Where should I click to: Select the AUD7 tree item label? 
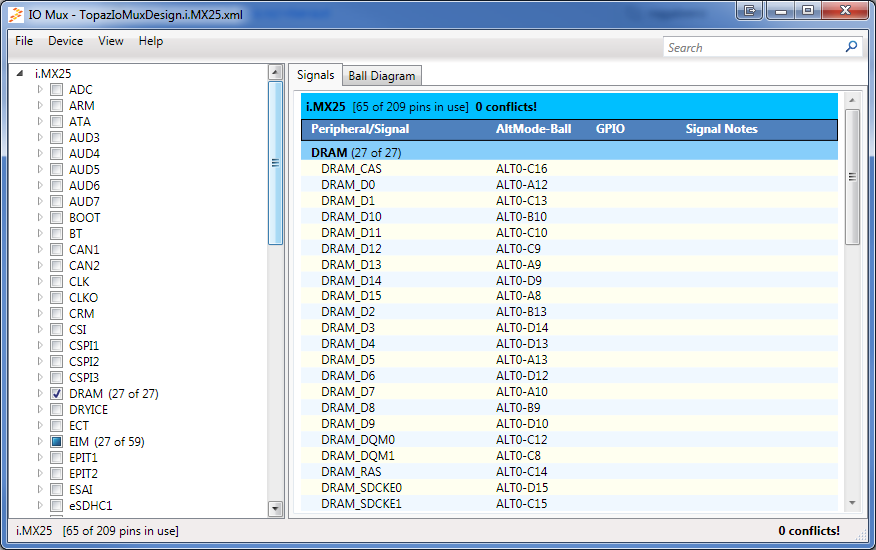click(84, 201)
